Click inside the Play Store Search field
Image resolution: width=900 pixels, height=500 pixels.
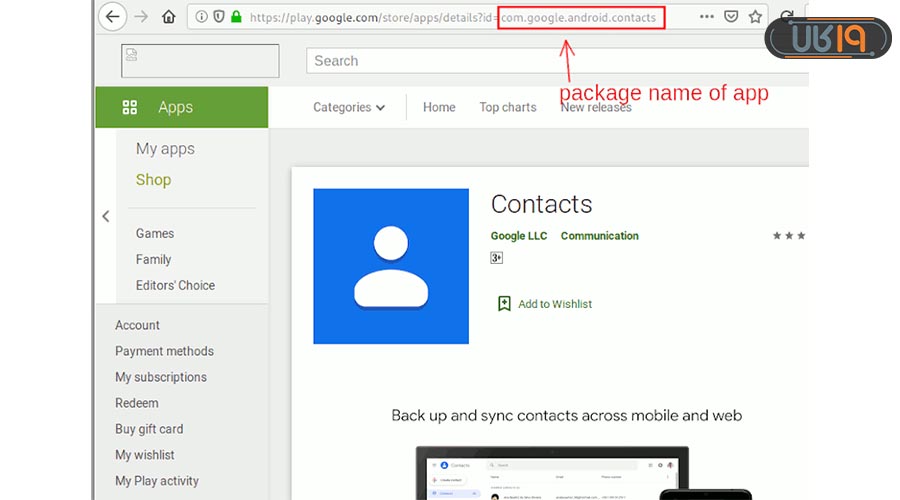click(550, 61)
